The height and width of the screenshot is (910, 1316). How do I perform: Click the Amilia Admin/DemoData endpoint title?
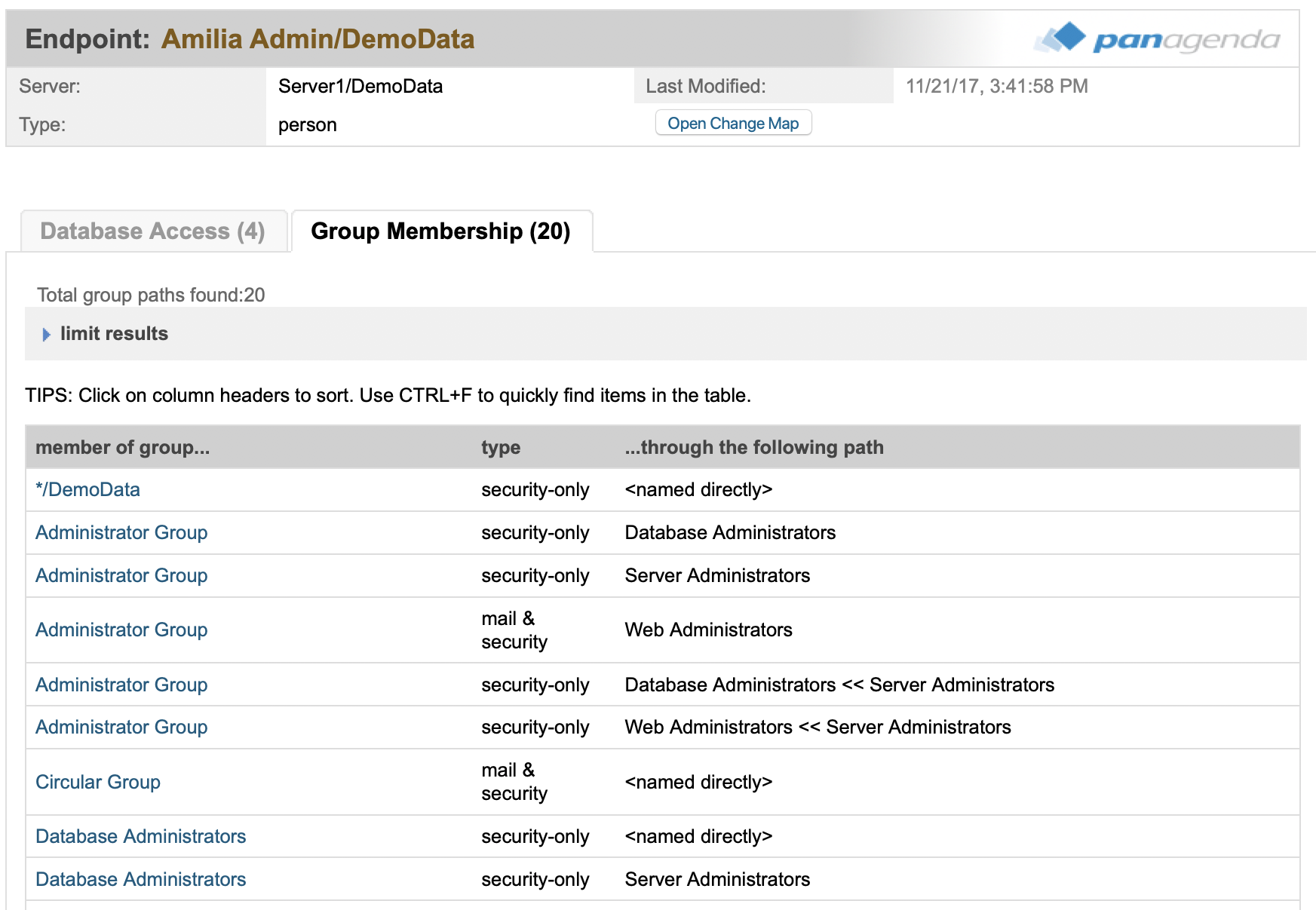coord(317,39)
